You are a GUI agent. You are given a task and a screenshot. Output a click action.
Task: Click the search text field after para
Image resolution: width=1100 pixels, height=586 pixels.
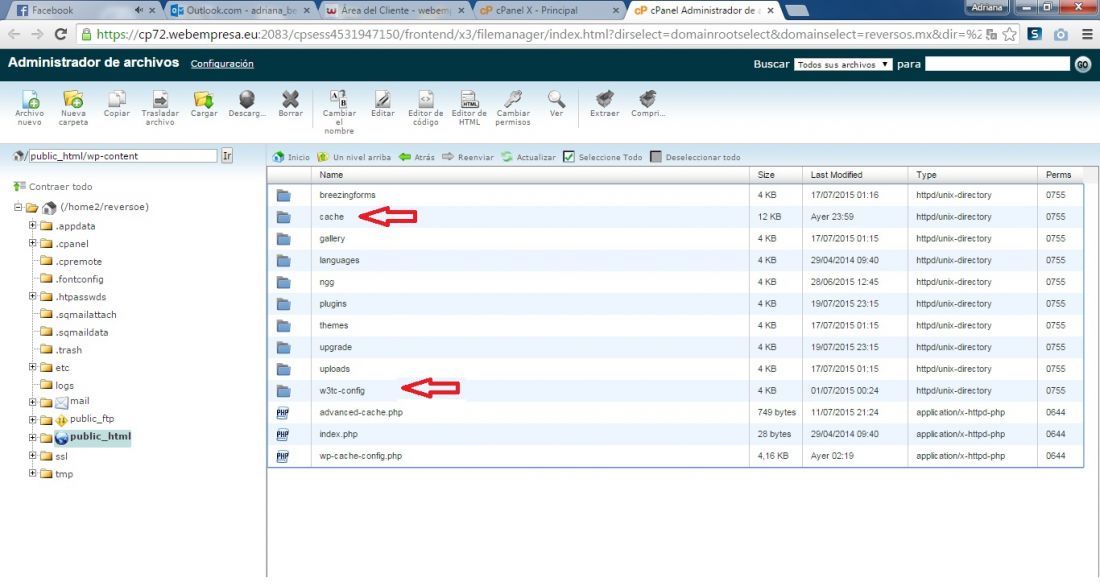click(x=998, y=64)
